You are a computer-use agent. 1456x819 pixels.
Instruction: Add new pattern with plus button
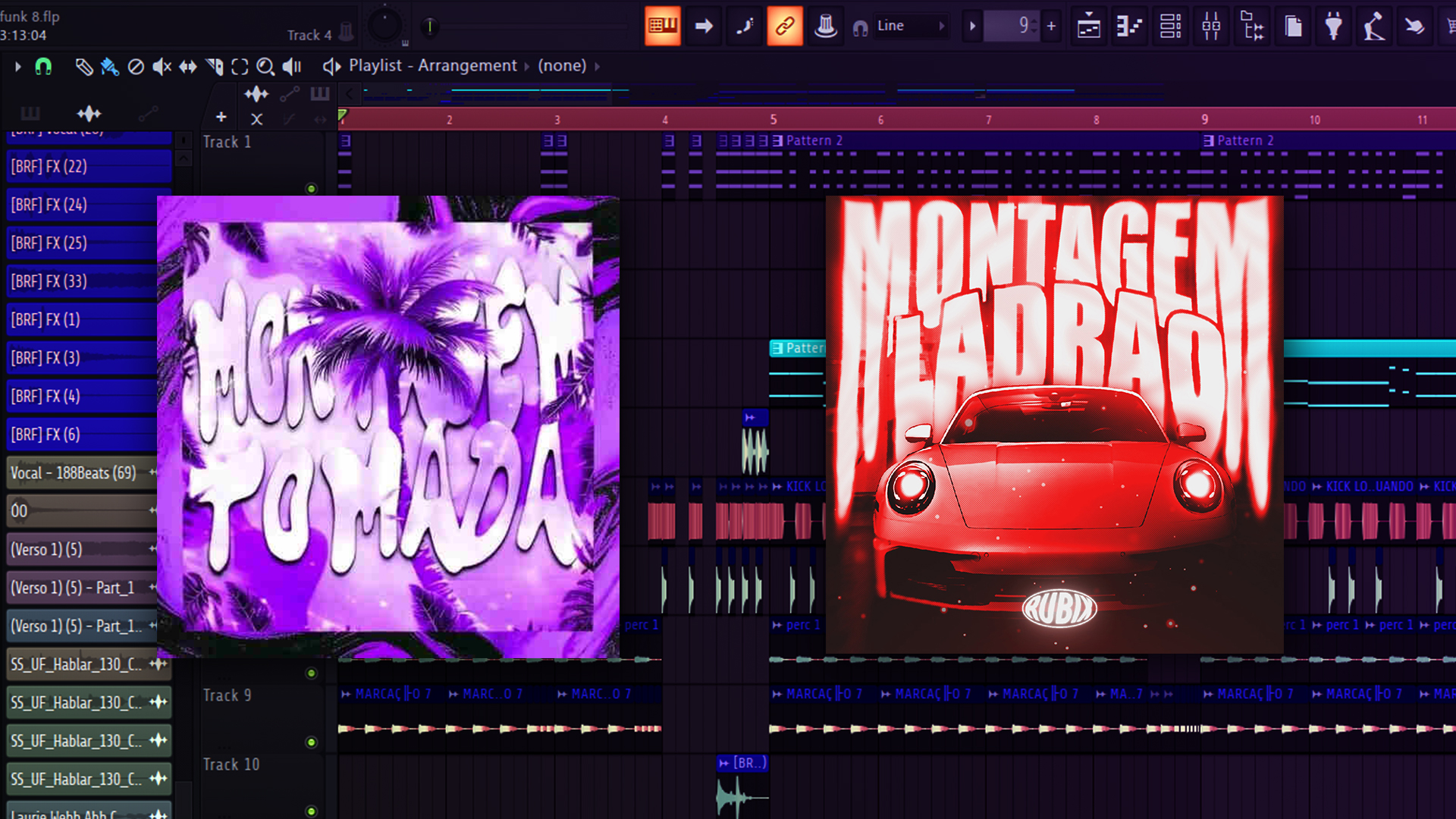click(x=1051, y=27)
